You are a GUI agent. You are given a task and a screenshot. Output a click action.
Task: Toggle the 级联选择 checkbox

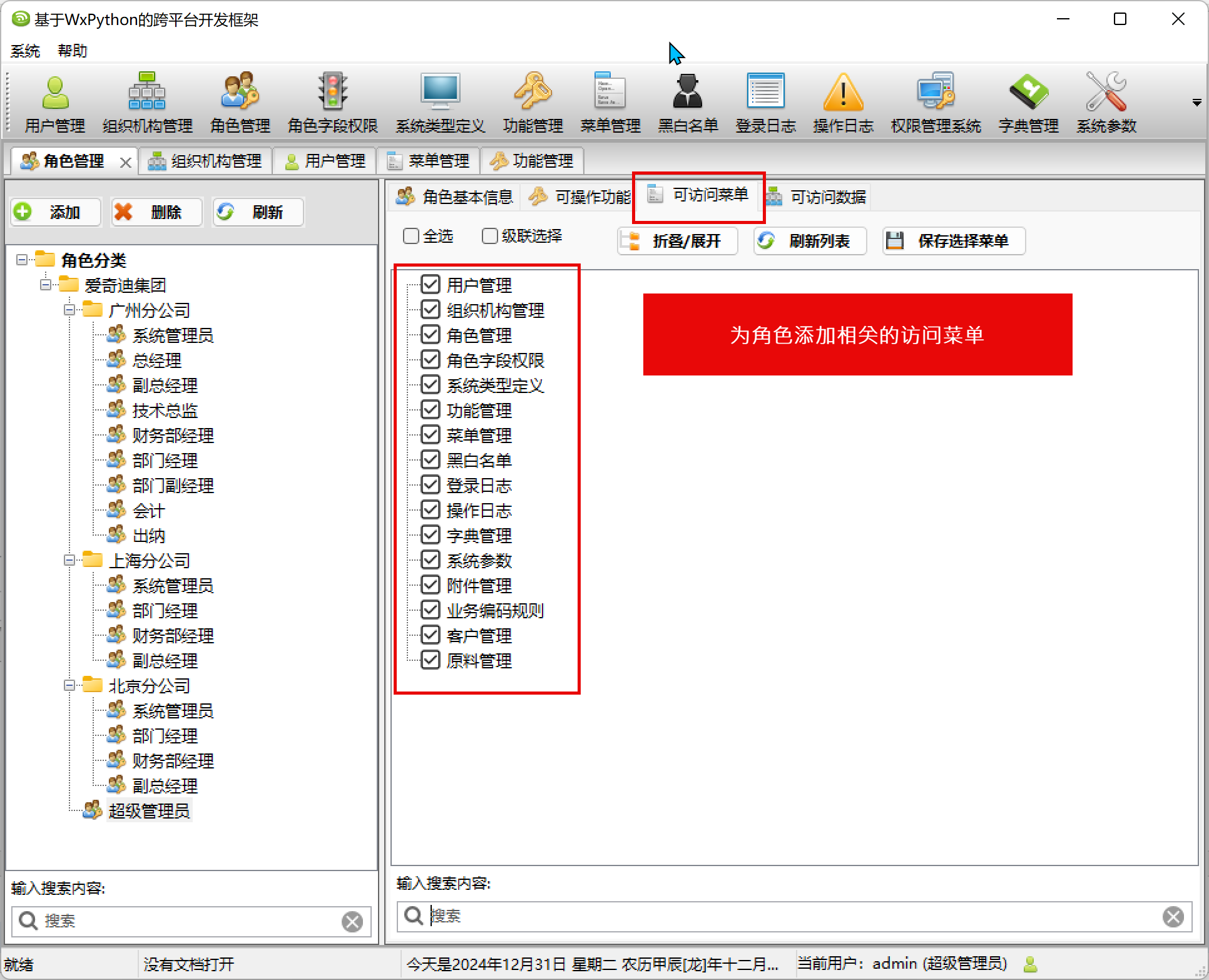(x=489, y=236)
